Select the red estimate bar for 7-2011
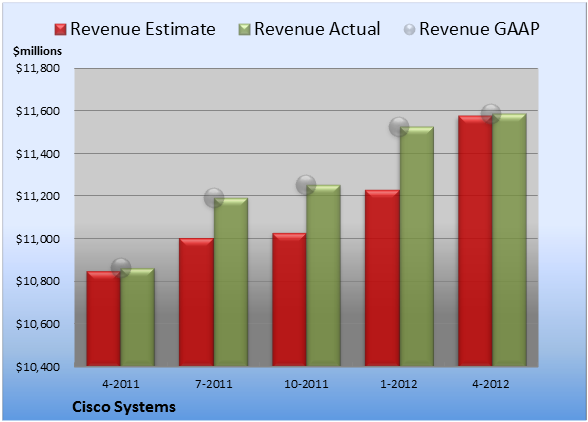Viewport: 588px width, 422px height. click(x=196, y=302)
